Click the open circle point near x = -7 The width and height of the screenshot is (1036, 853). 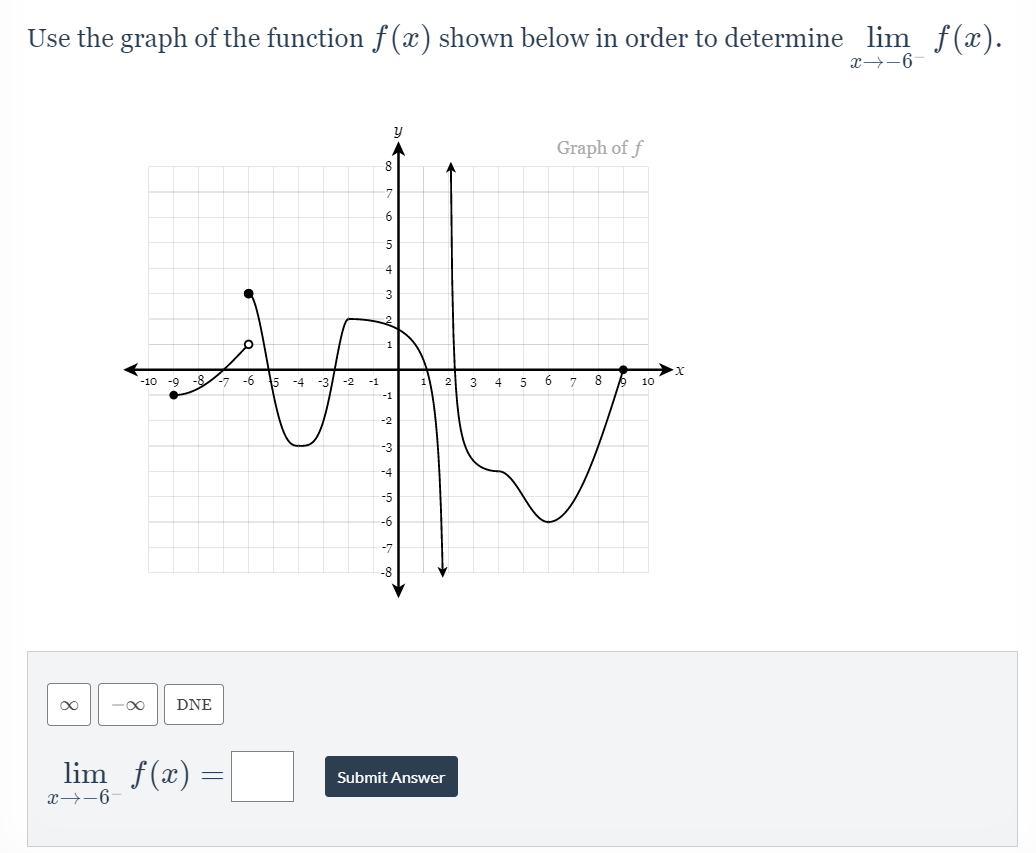point(249,344)
